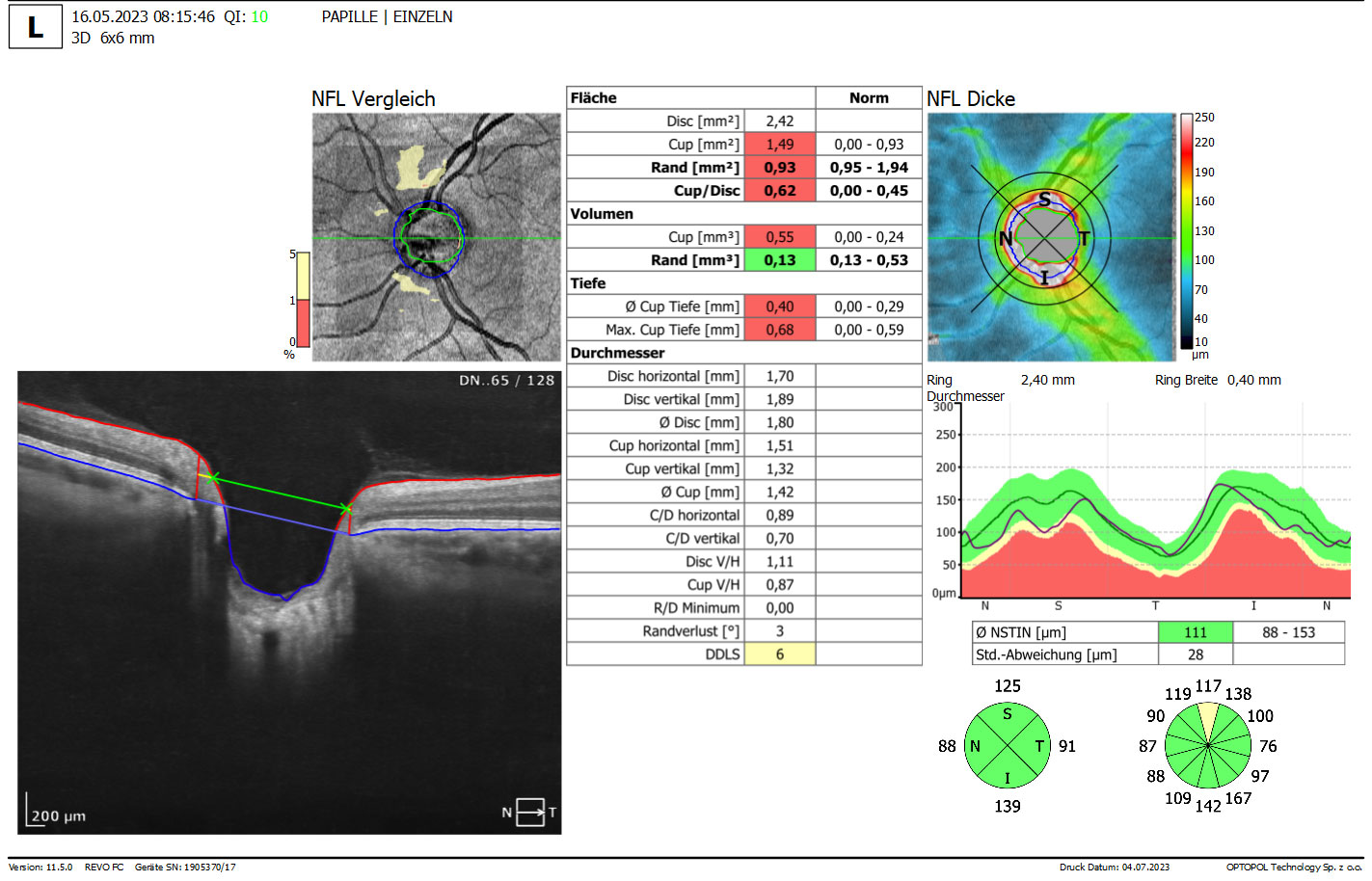Click the Cup/Disc value 0,62

(780, 191)
